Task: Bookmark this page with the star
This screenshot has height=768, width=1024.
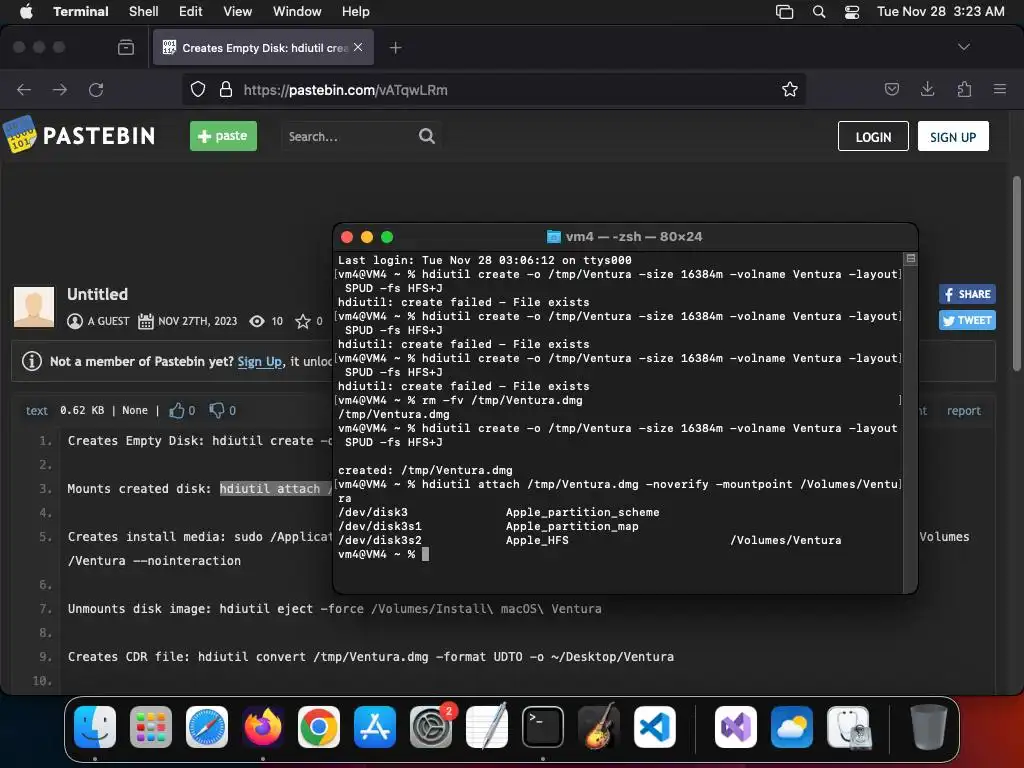Action: (x=790, y=89)
